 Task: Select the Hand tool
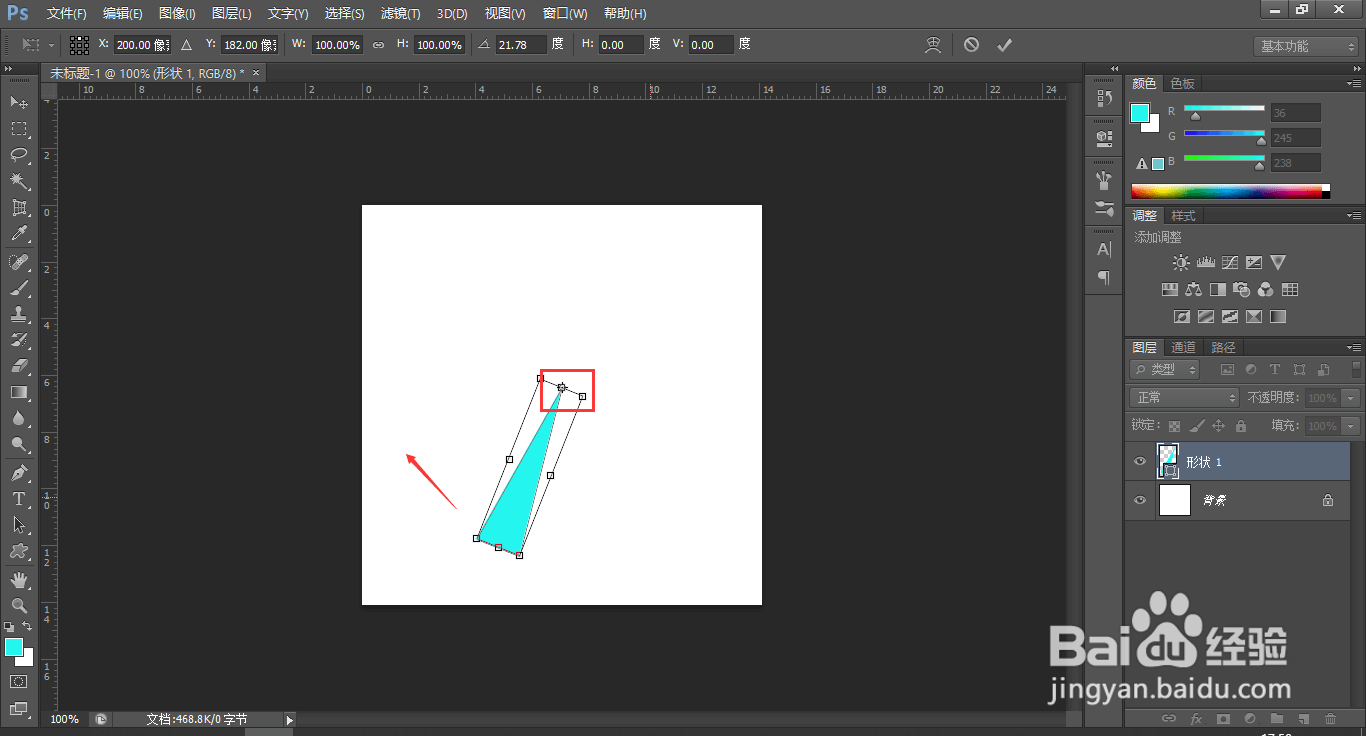coord(18,579)
